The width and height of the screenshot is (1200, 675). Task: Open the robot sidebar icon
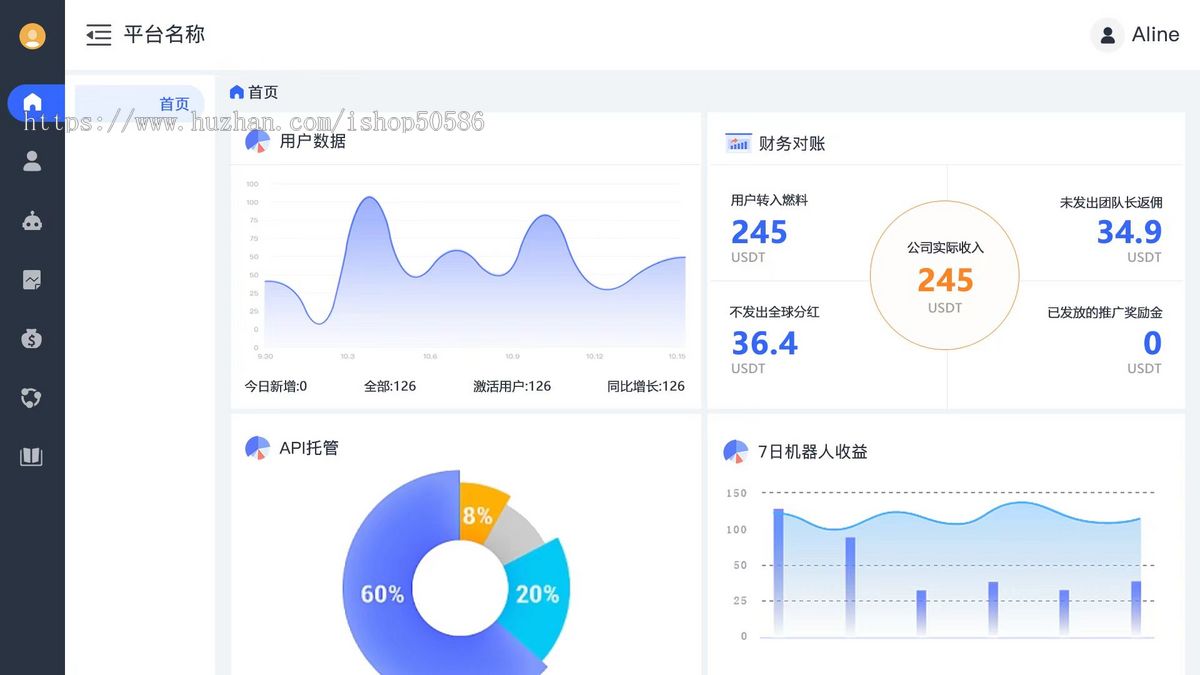coord(32,221)
